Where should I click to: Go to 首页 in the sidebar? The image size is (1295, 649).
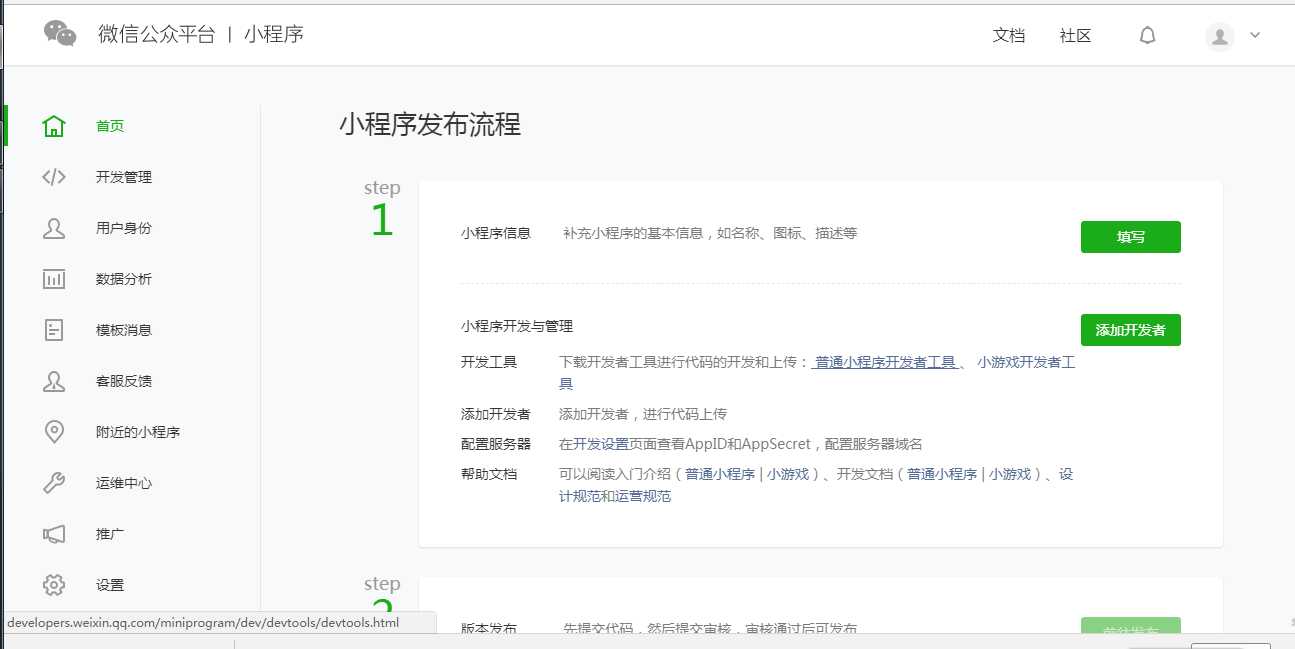[x=110, y=126]
